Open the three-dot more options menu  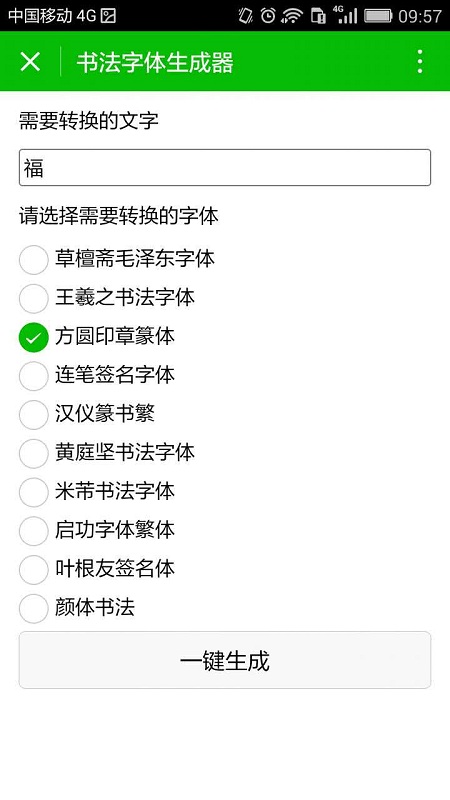pos(419,62)
